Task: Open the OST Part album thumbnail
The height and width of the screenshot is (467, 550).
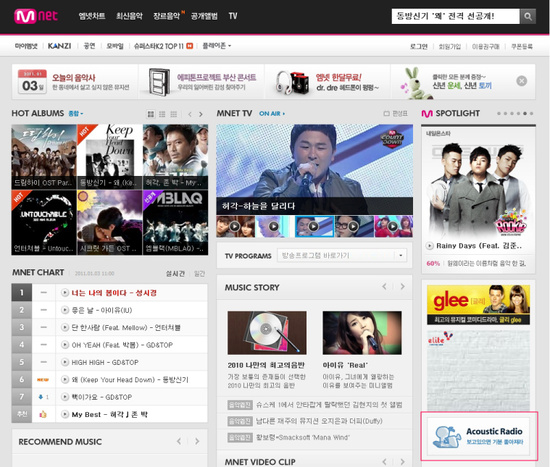Action: coord(44,157)
